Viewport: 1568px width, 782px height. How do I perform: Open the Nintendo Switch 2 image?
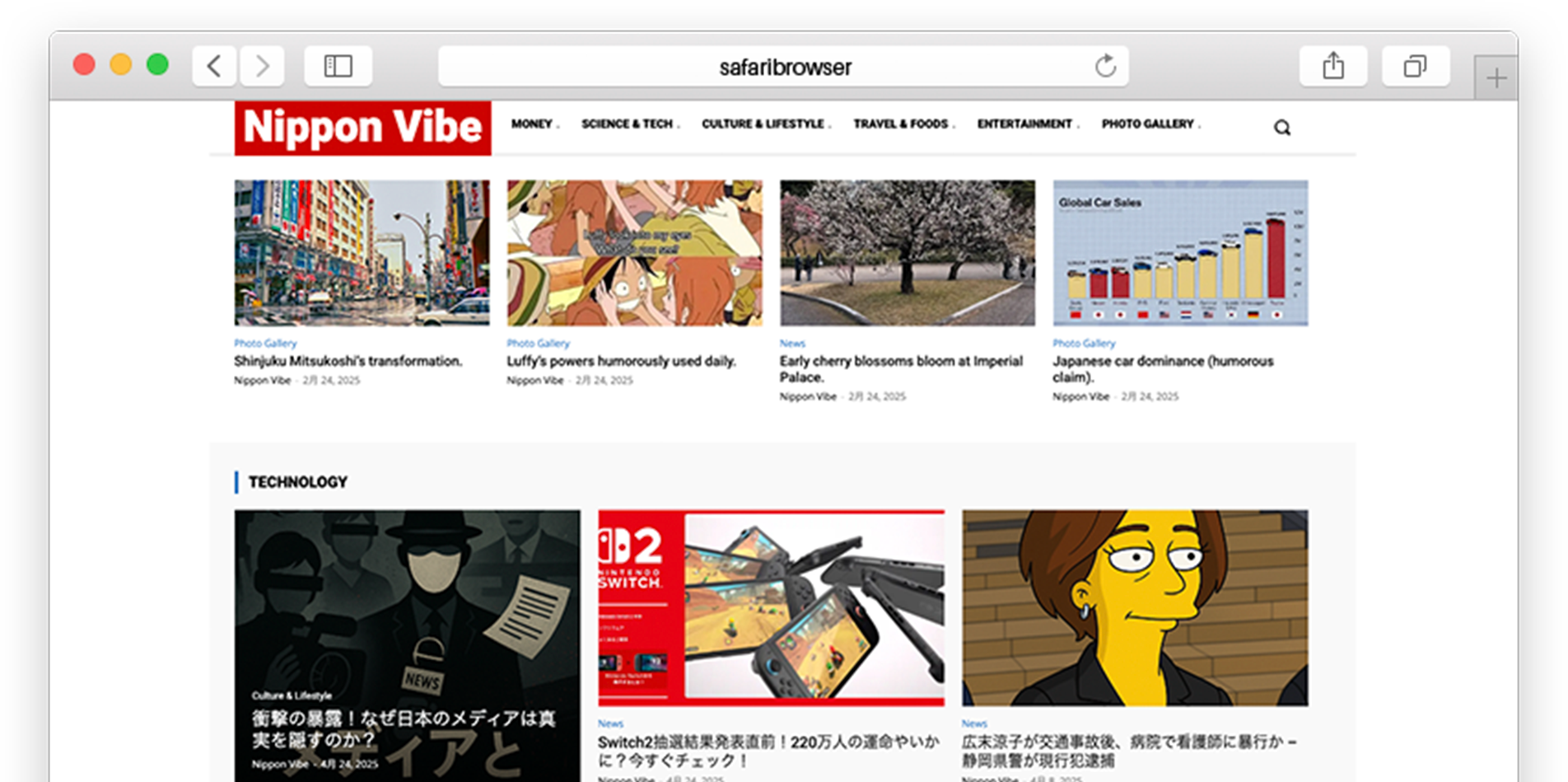[772, 608]
